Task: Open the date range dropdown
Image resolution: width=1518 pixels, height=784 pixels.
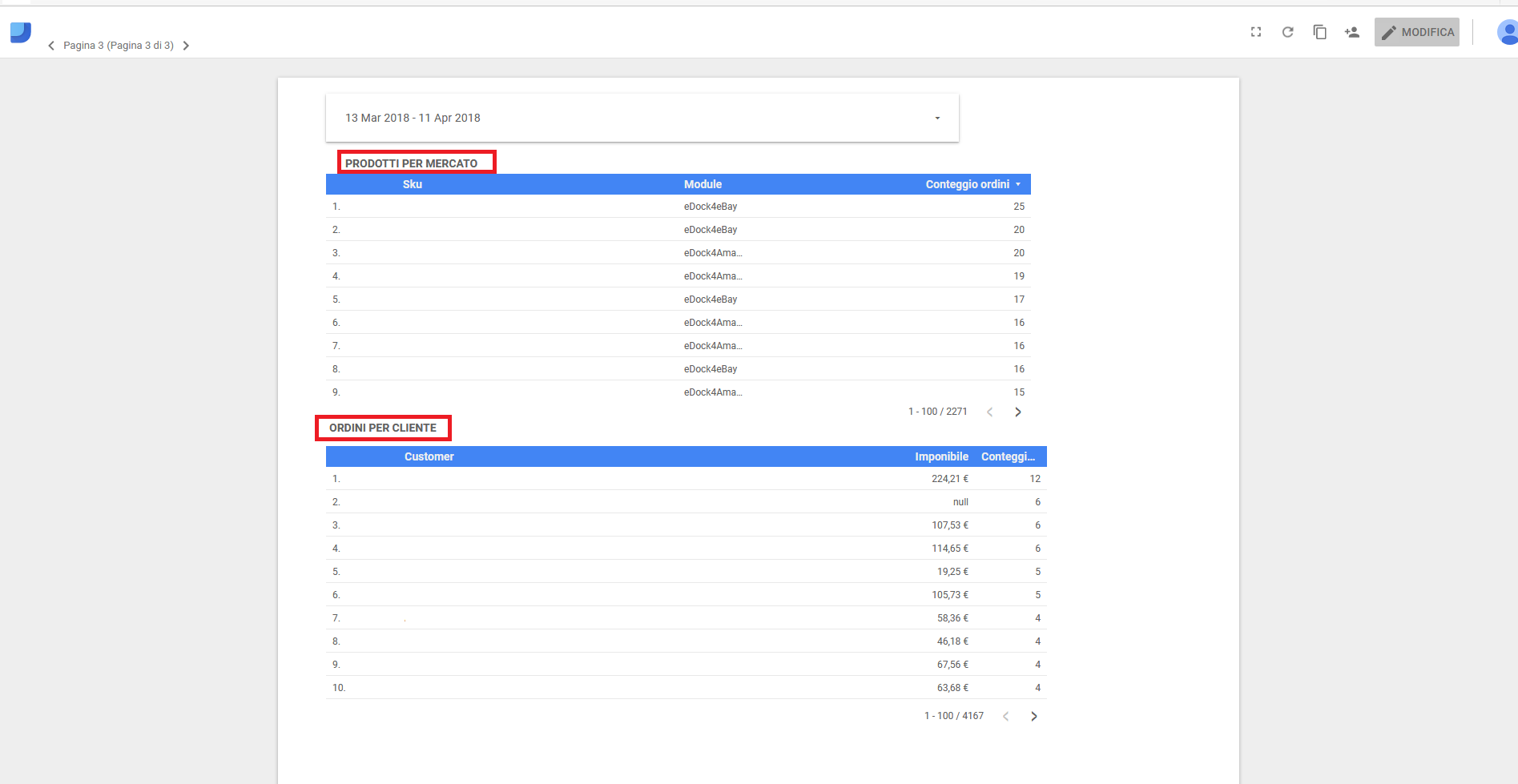Action: [x=642, y=118]
